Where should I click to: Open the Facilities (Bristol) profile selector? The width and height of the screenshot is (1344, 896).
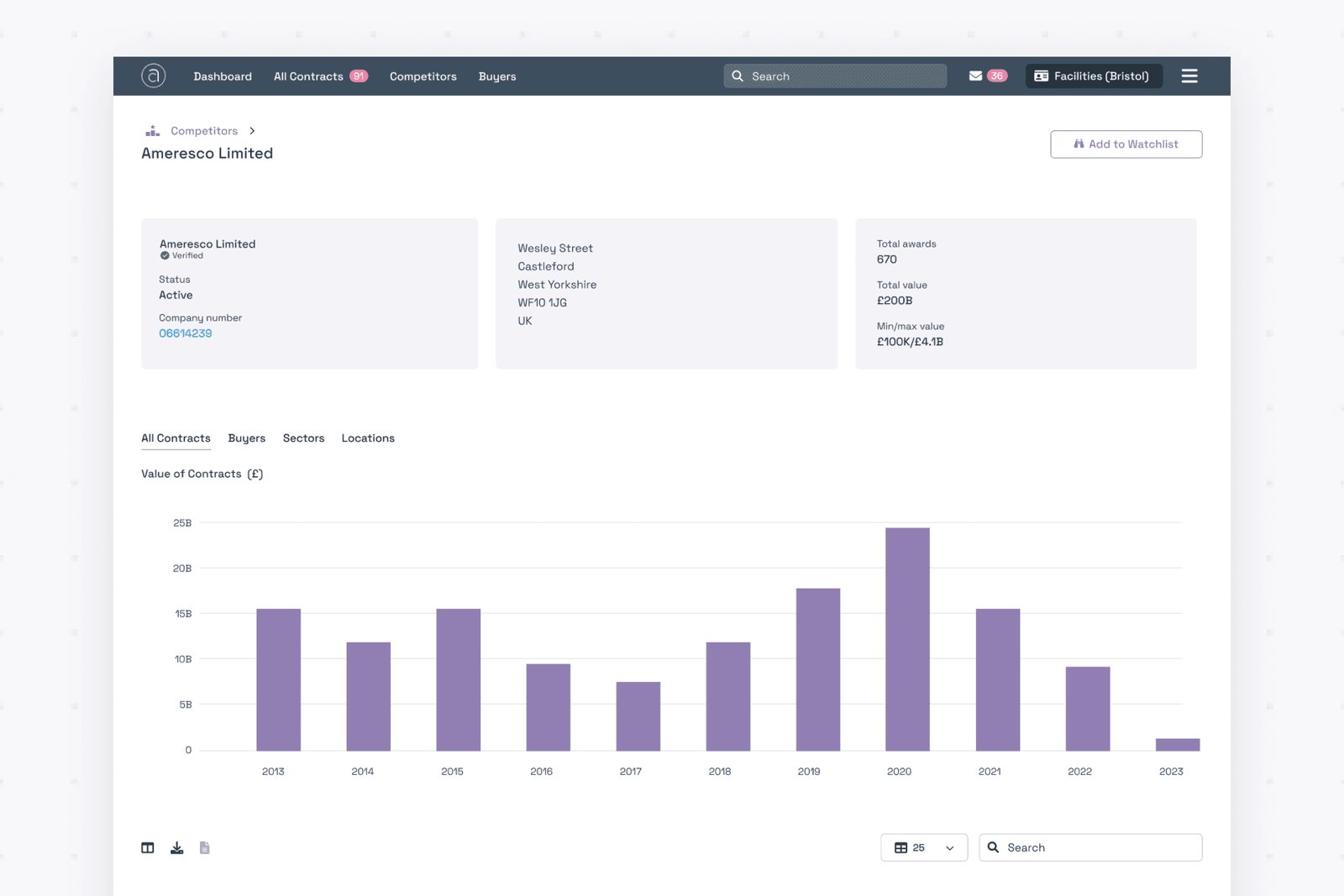1094,76
